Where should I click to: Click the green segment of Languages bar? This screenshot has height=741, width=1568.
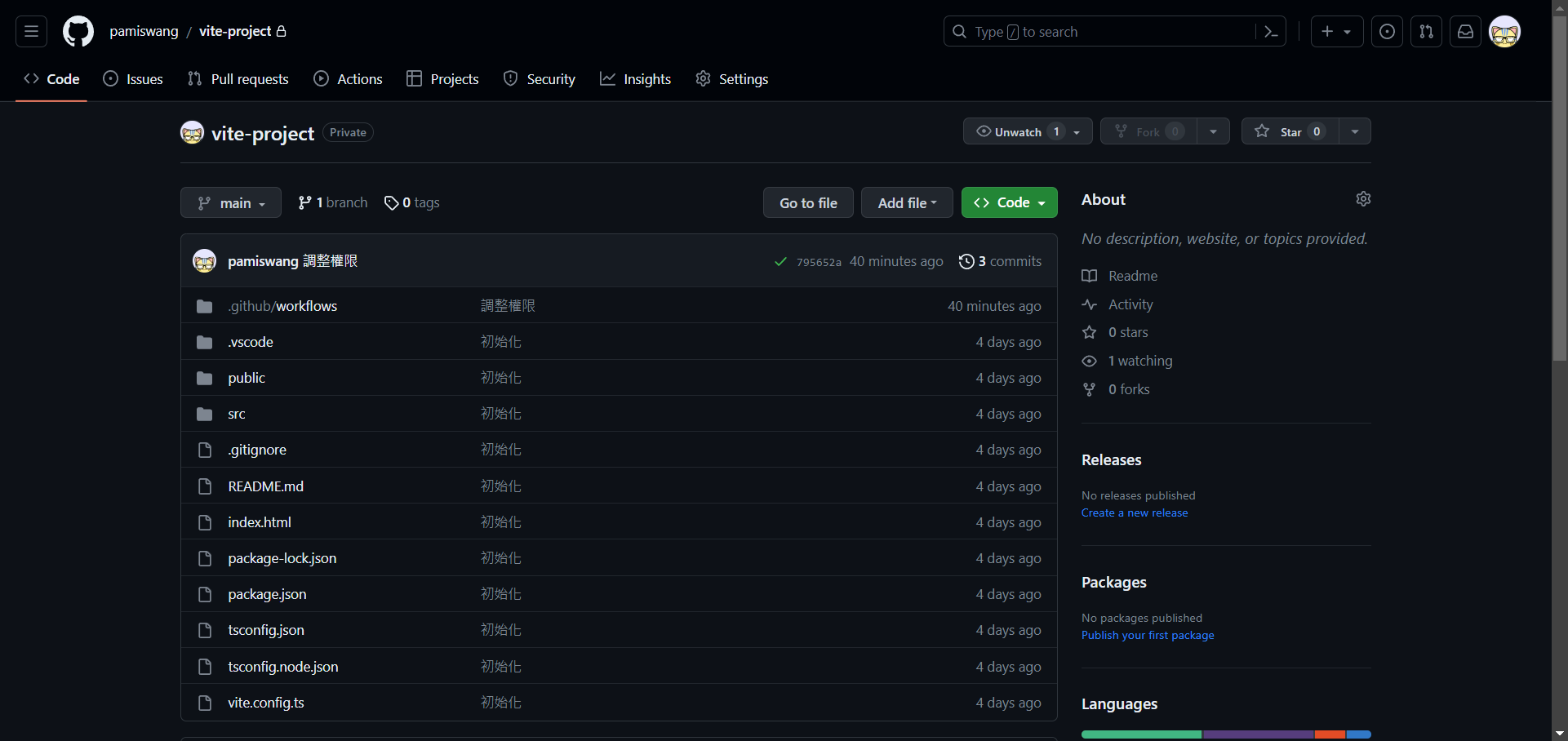1141,734
